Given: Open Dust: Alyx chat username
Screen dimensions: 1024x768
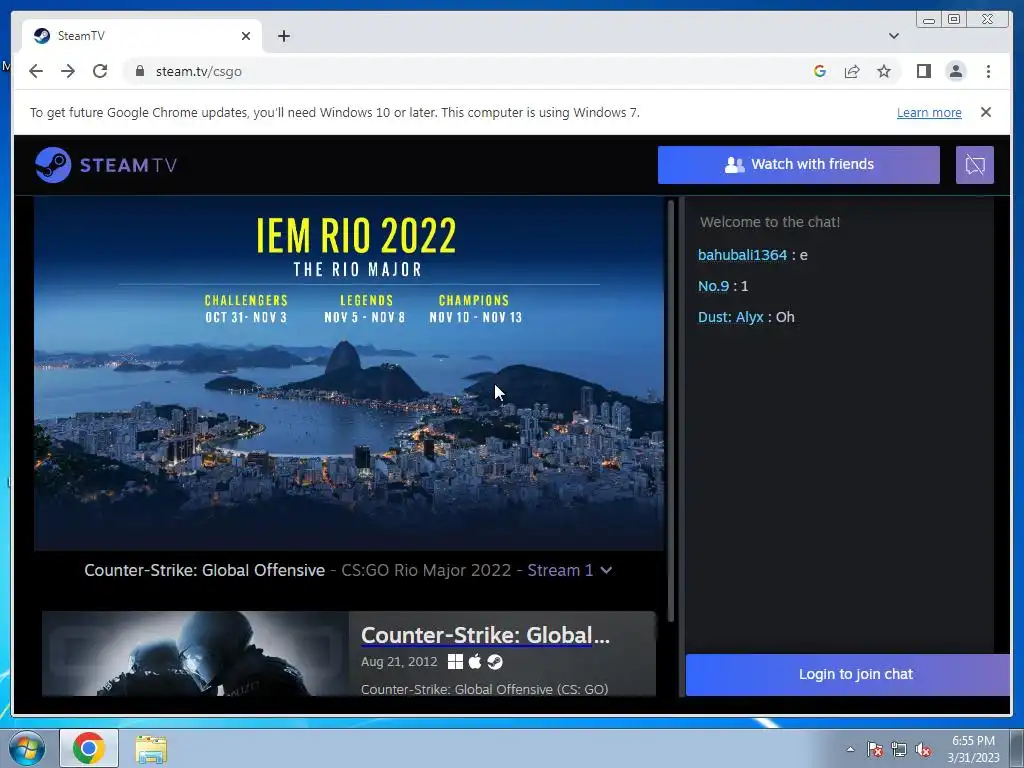Looking at the screenshot, I should point(731,317).
